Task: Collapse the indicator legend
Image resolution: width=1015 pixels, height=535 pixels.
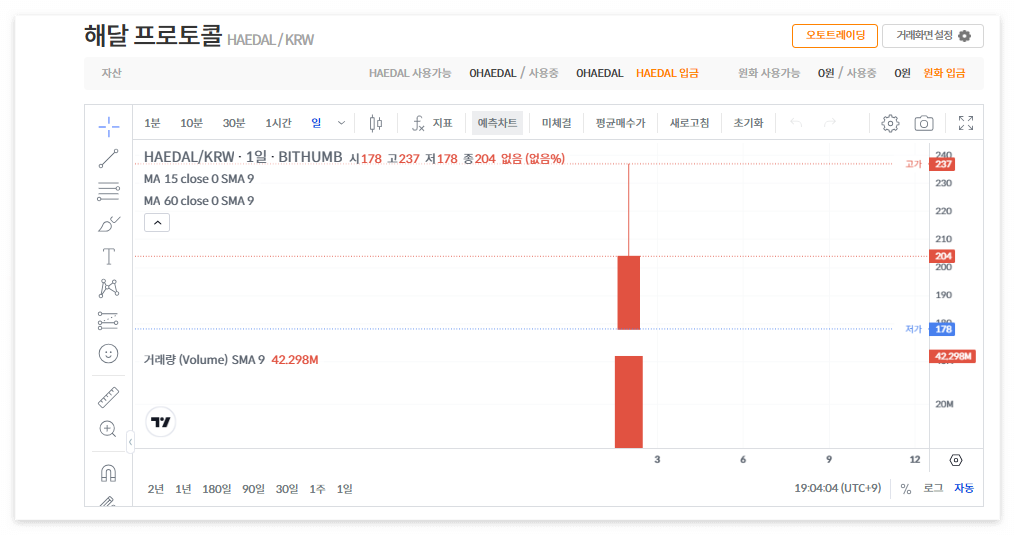Action: click(157, 223)
